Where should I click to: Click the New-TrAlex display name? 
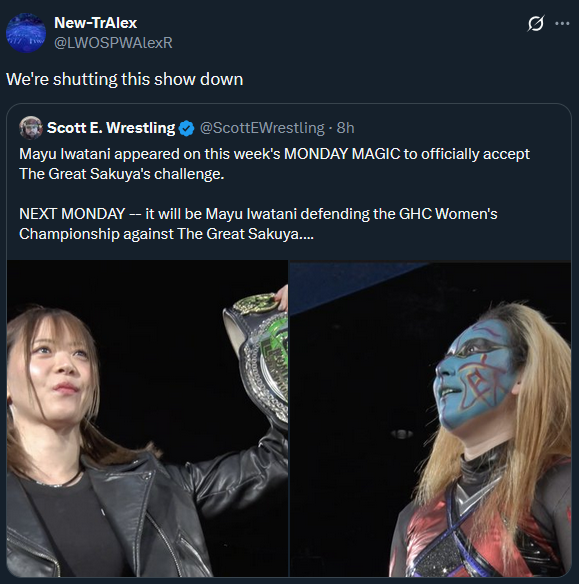point(95,23)
